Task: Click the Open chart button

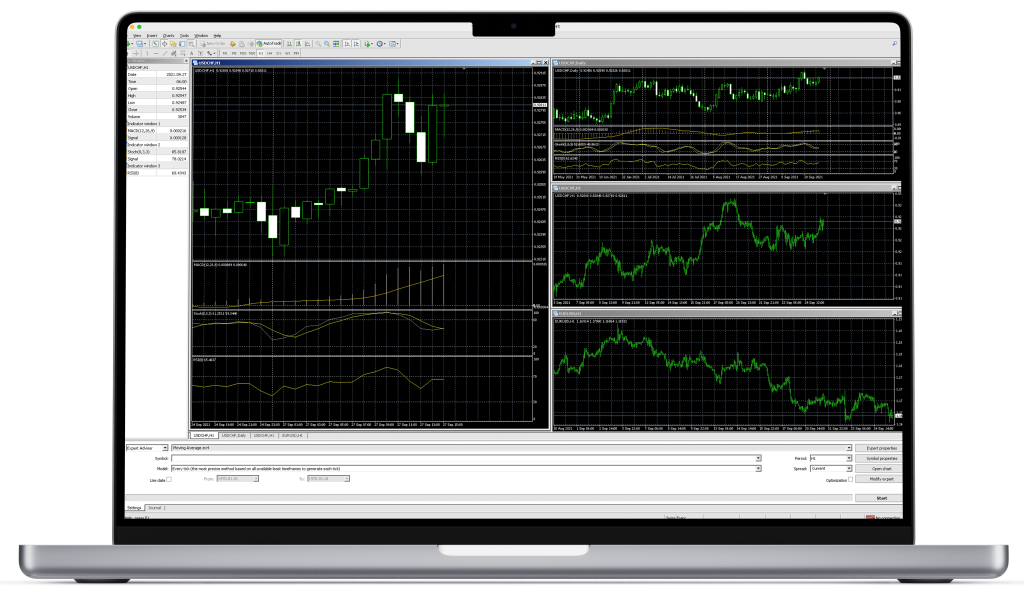Action: (x=881, y=469)
